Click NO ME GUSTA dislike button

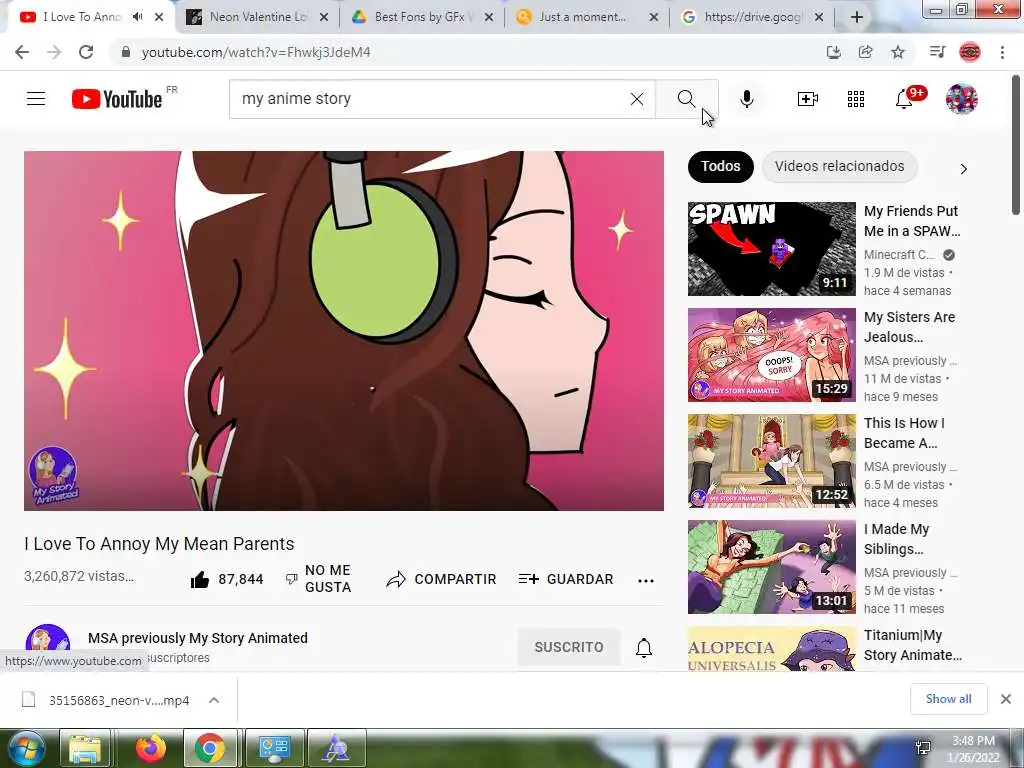pyautogui.click(x=319, y=579)
